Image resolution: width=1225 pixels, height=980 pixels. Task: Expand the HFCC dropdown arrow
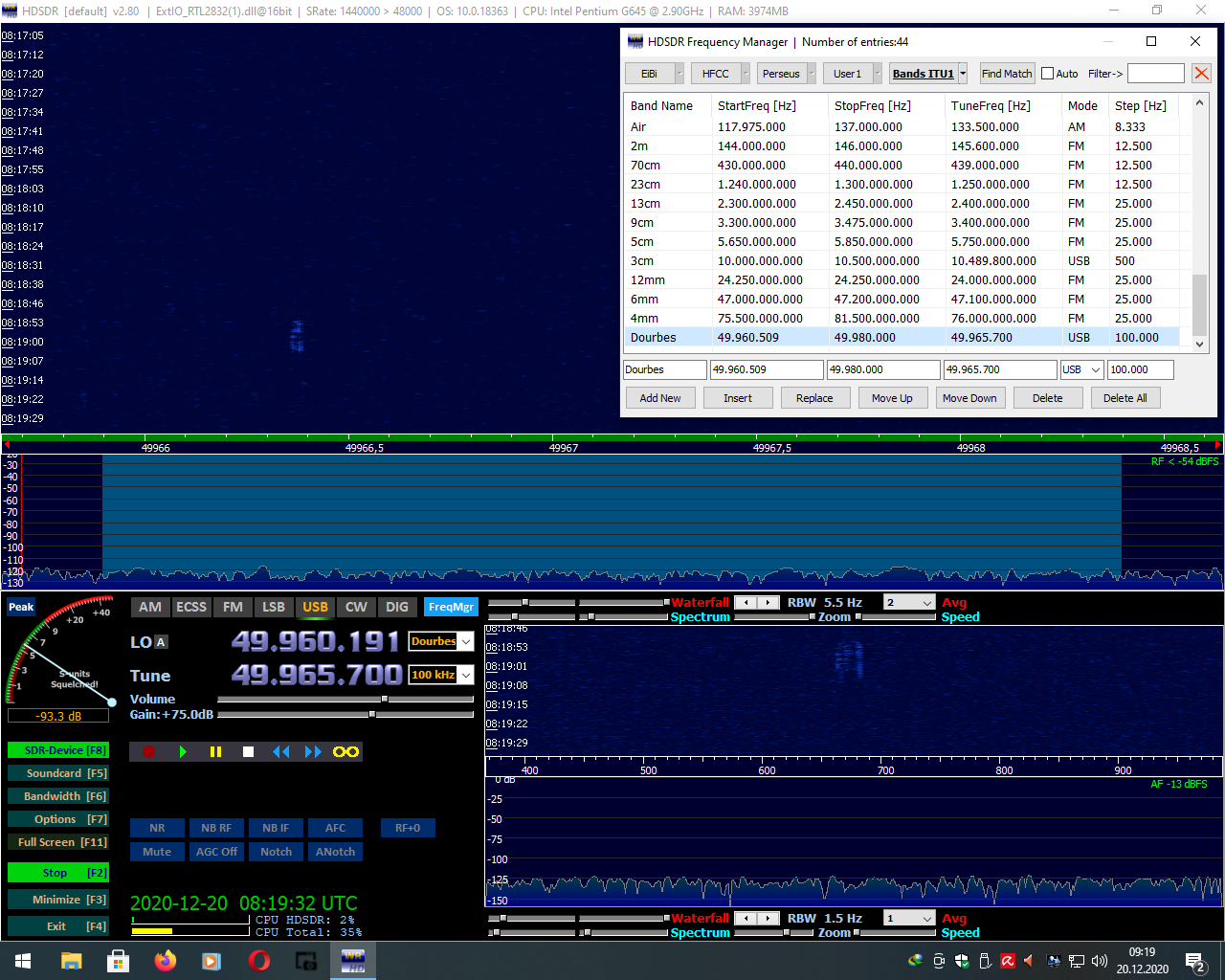pos(746,74)
